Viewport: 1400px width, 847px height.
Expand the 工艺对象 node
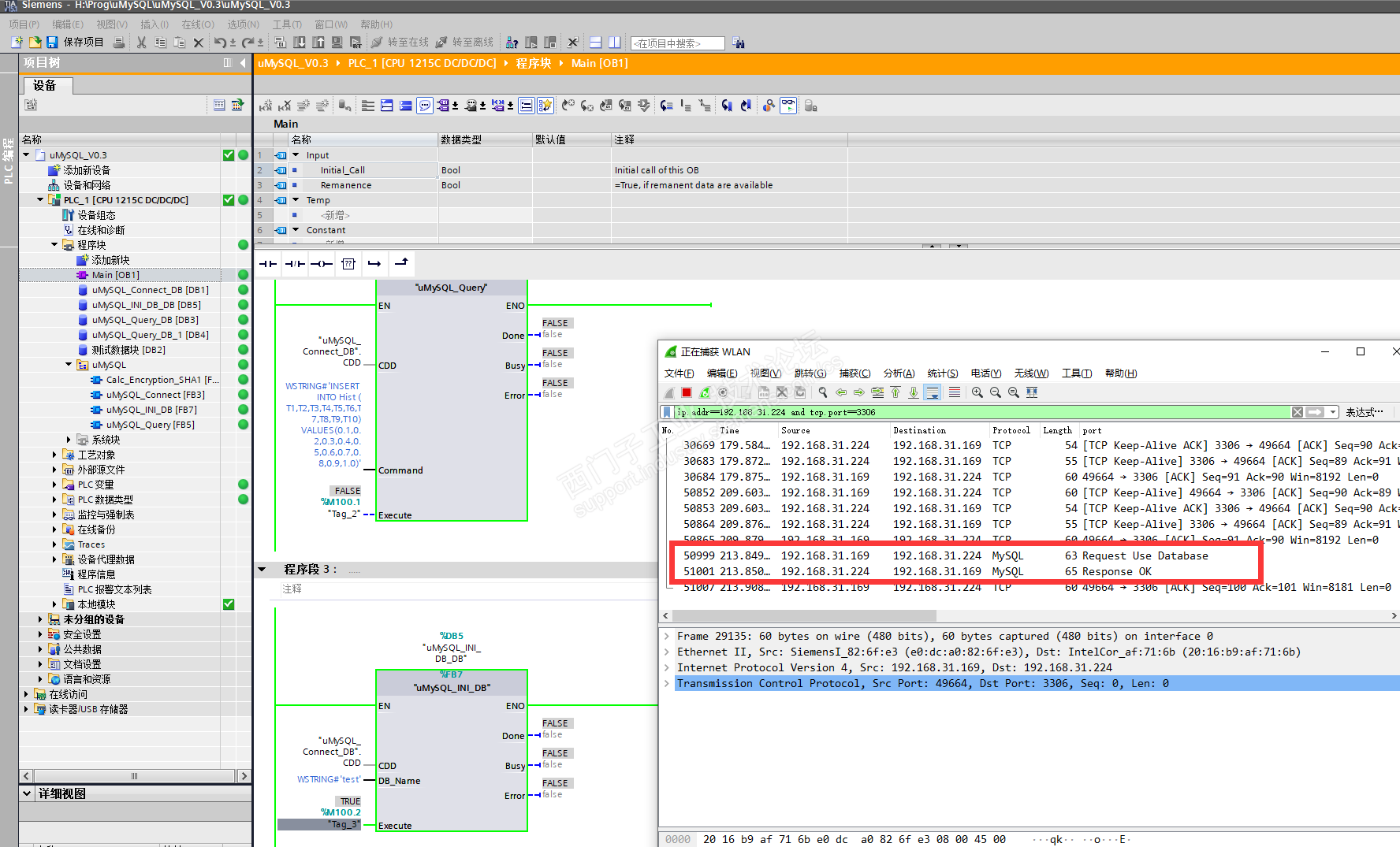(54, 455)
